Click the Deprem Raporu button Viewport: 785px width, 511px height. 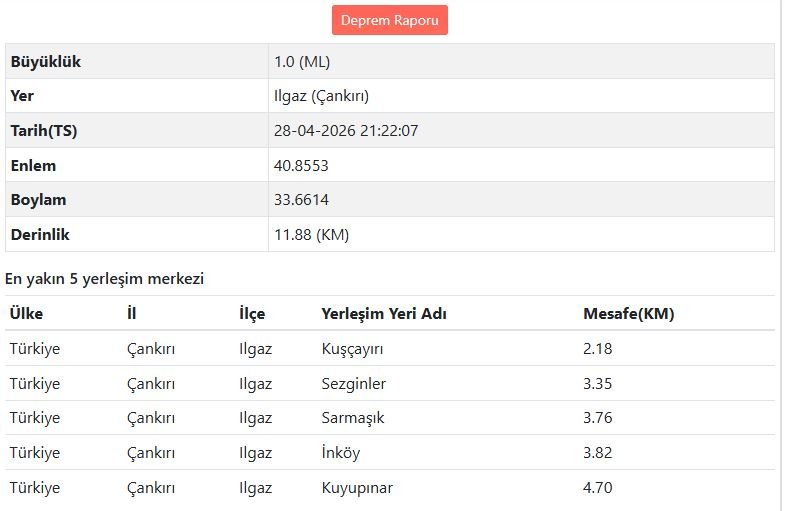point(389,20)
